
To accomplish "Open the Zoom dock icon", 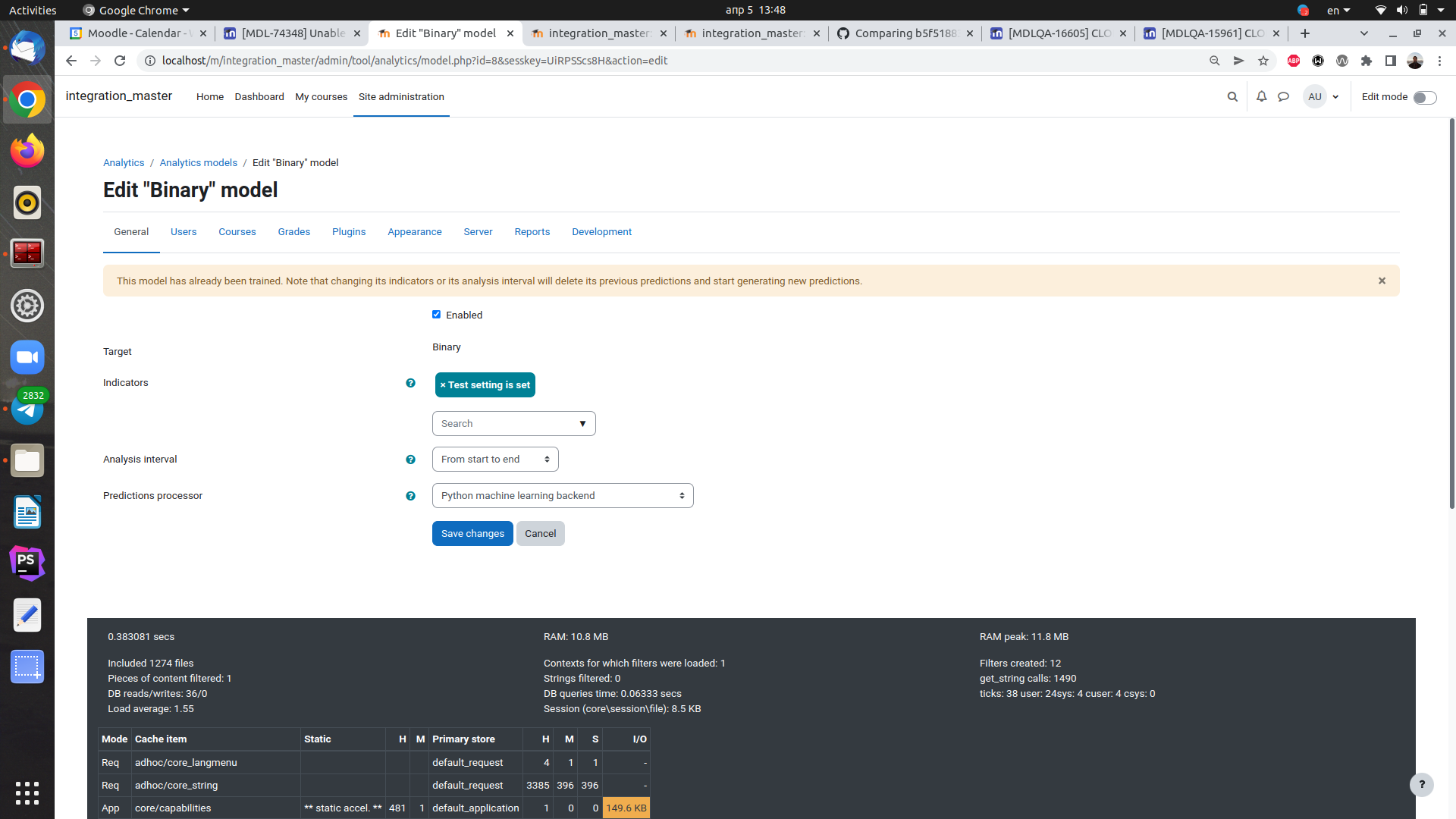I will click(27, 357).
